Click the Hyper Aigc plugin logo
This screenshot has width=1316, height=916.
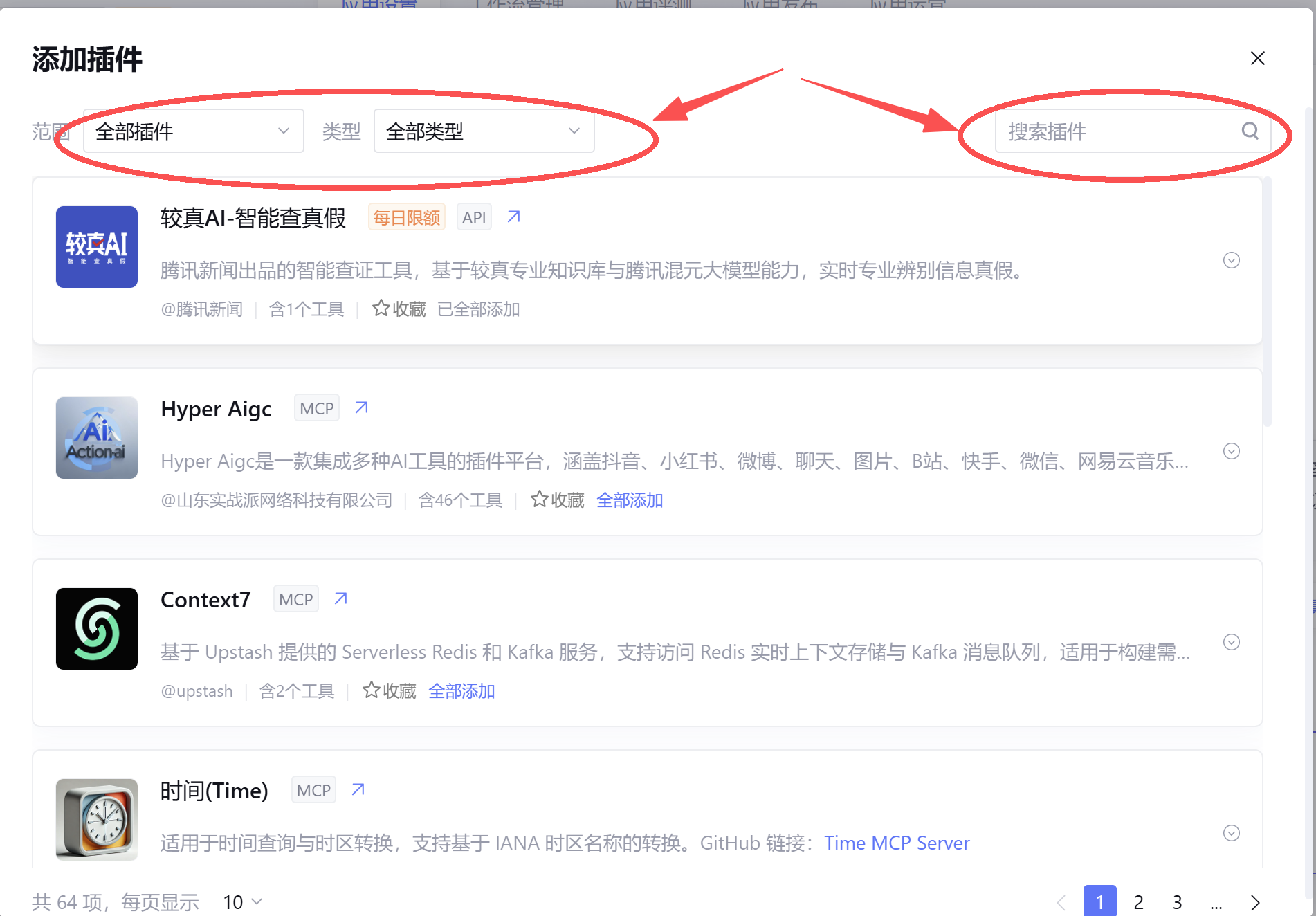pos(97,438)
